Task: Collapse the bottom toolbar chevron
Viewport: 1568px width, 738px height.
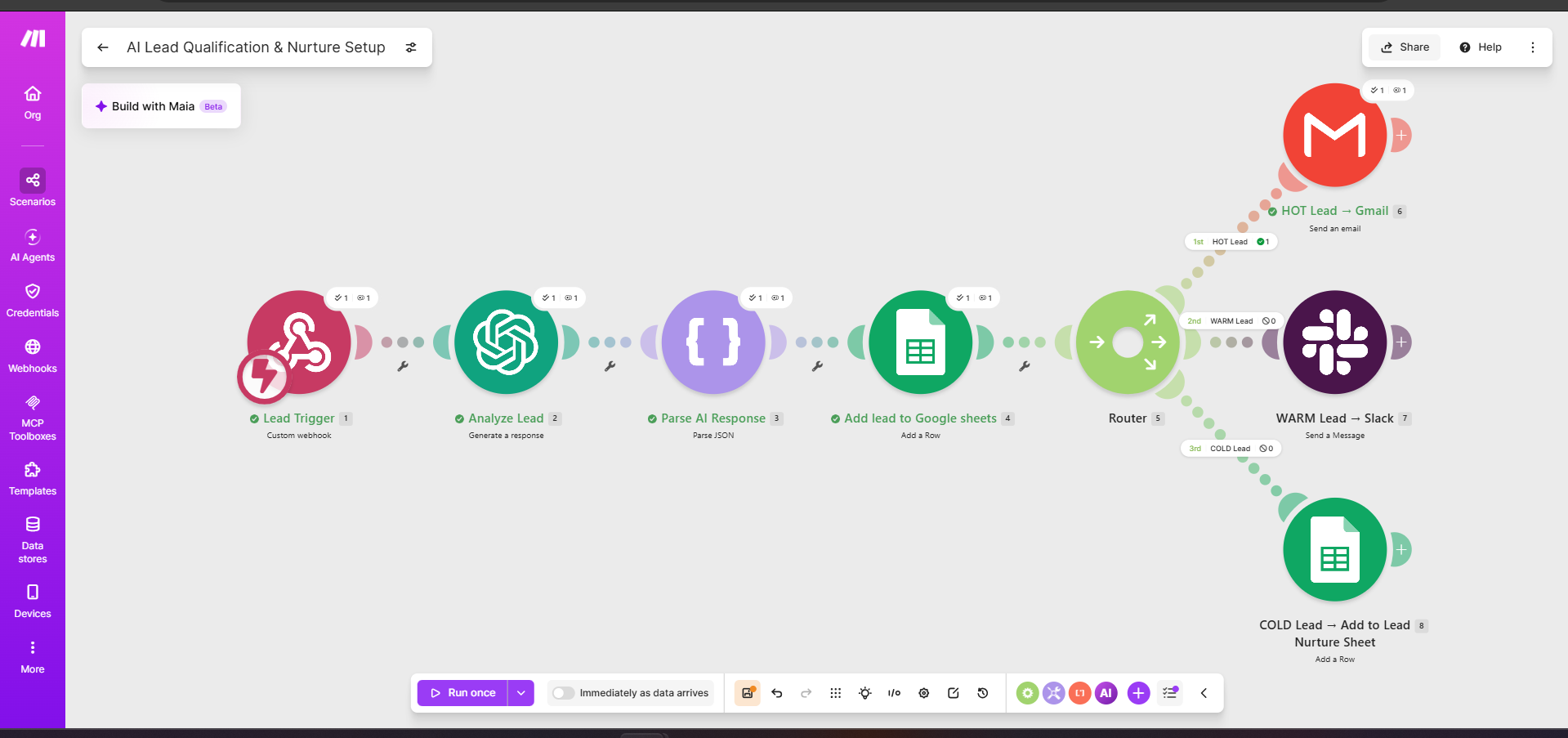Action: tap(1204, 693)
